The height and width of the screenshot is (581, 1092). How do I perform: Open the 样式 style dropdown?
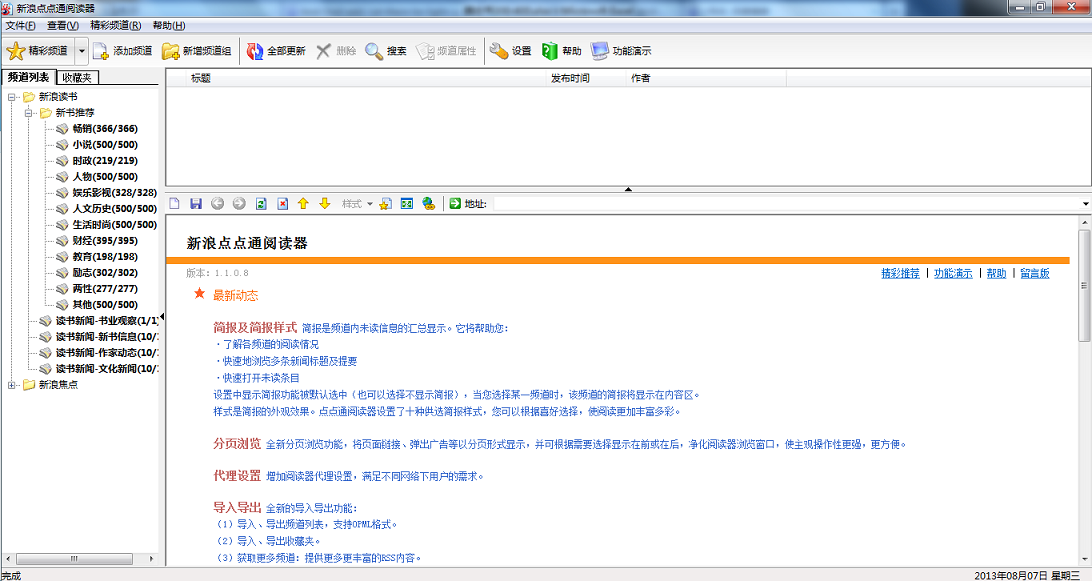point(357,203)
